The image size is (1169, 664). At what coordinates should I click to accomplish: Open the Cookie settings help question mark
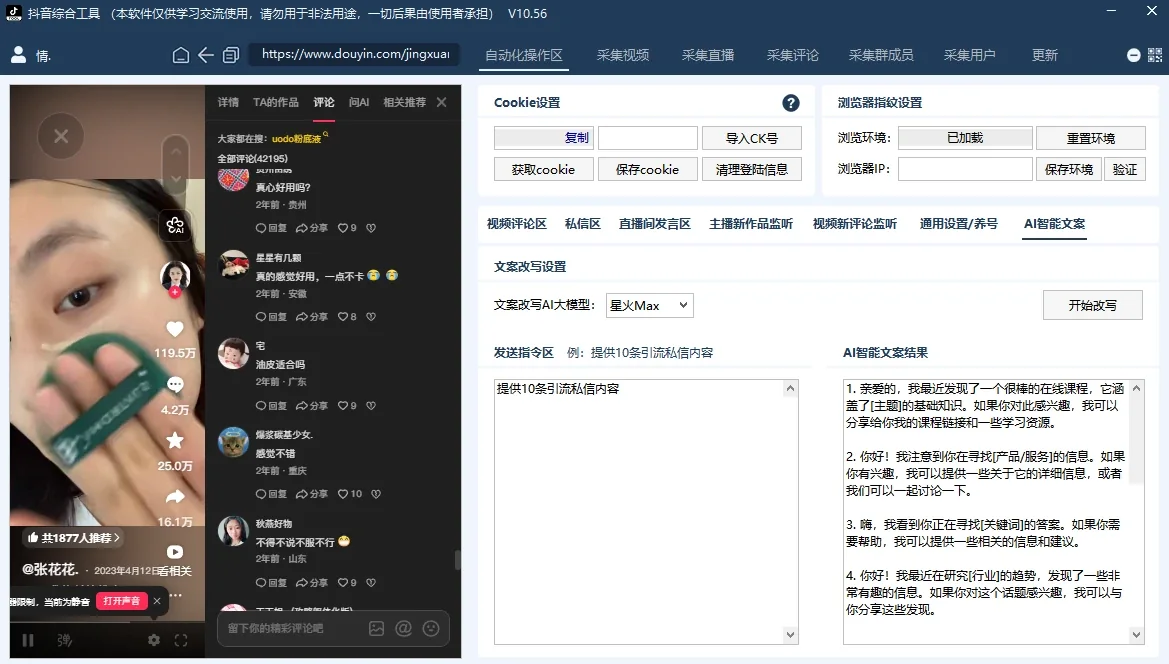pos(791,103)
